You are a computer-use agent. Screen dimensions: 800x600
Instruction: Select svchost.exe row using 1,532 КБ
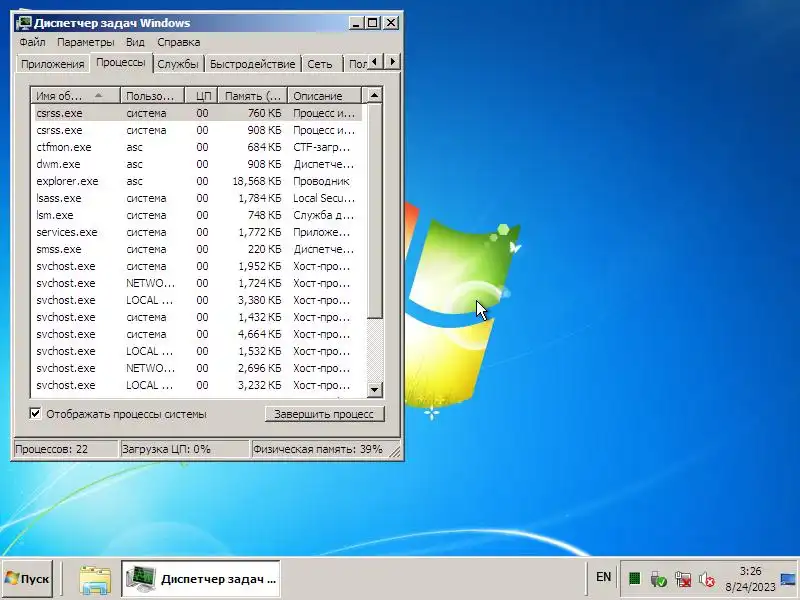pos(198,351)
